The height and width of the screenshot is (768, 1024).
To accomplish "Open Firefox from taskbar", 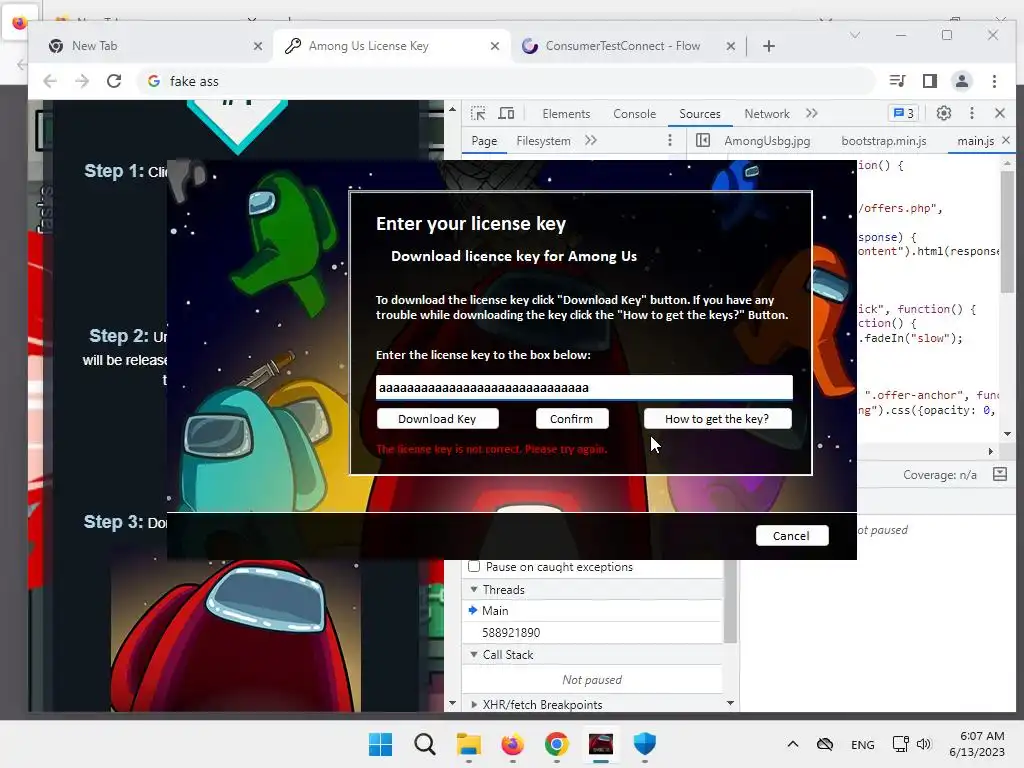I will pos(513,744).
